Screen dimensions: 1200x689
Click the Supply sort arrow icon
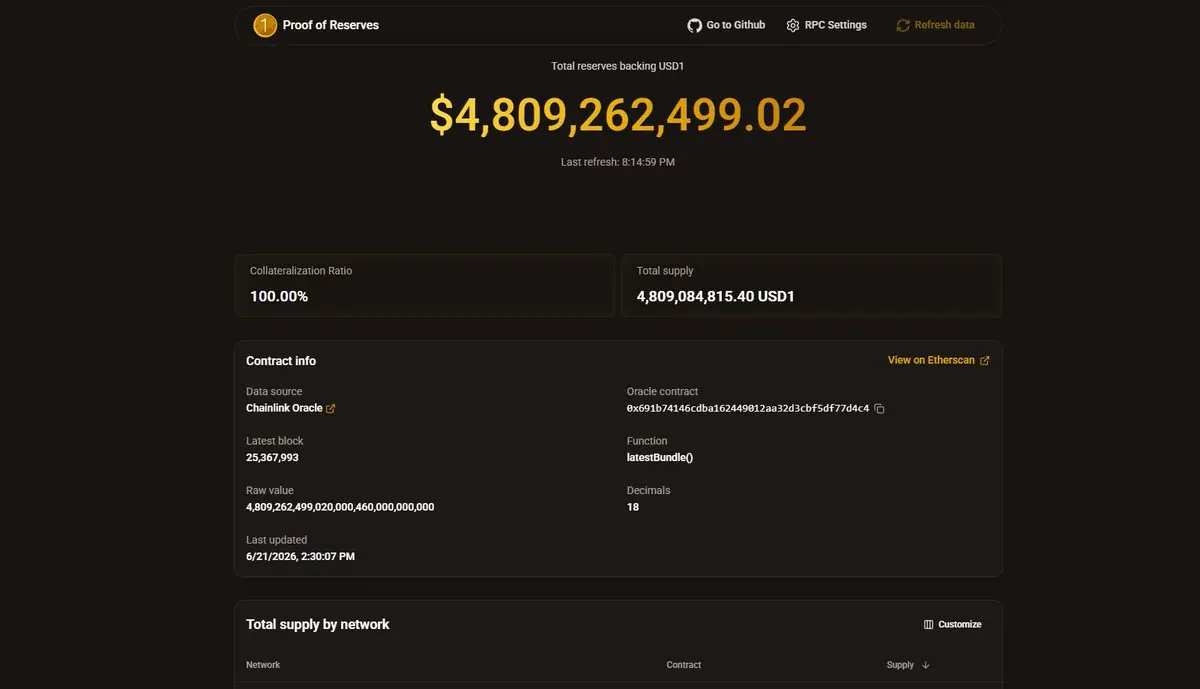925,665
